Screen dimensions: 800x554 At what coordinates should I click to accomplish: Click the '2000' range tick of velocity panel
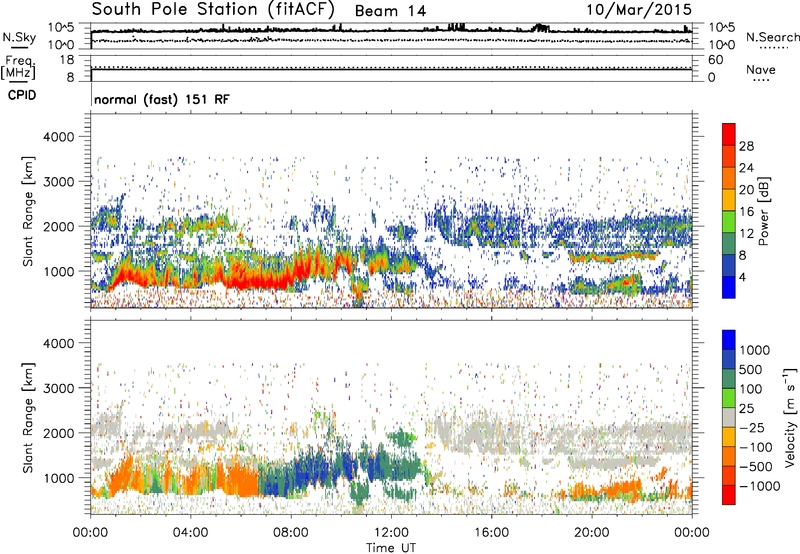point(59,433)
